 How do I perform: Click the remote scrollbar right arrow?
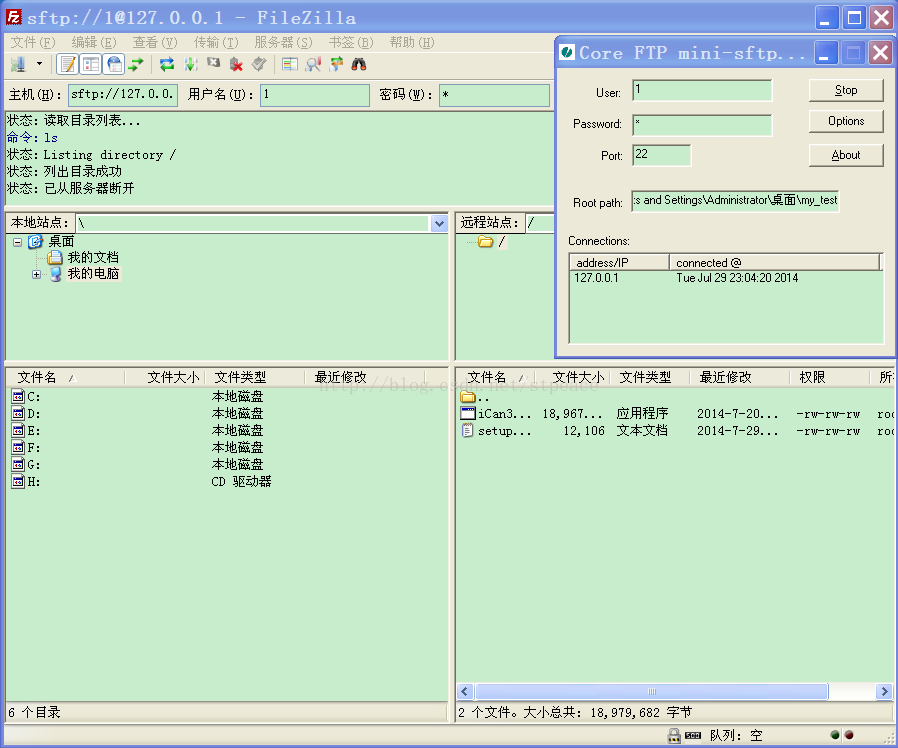[x=884, y=691]
